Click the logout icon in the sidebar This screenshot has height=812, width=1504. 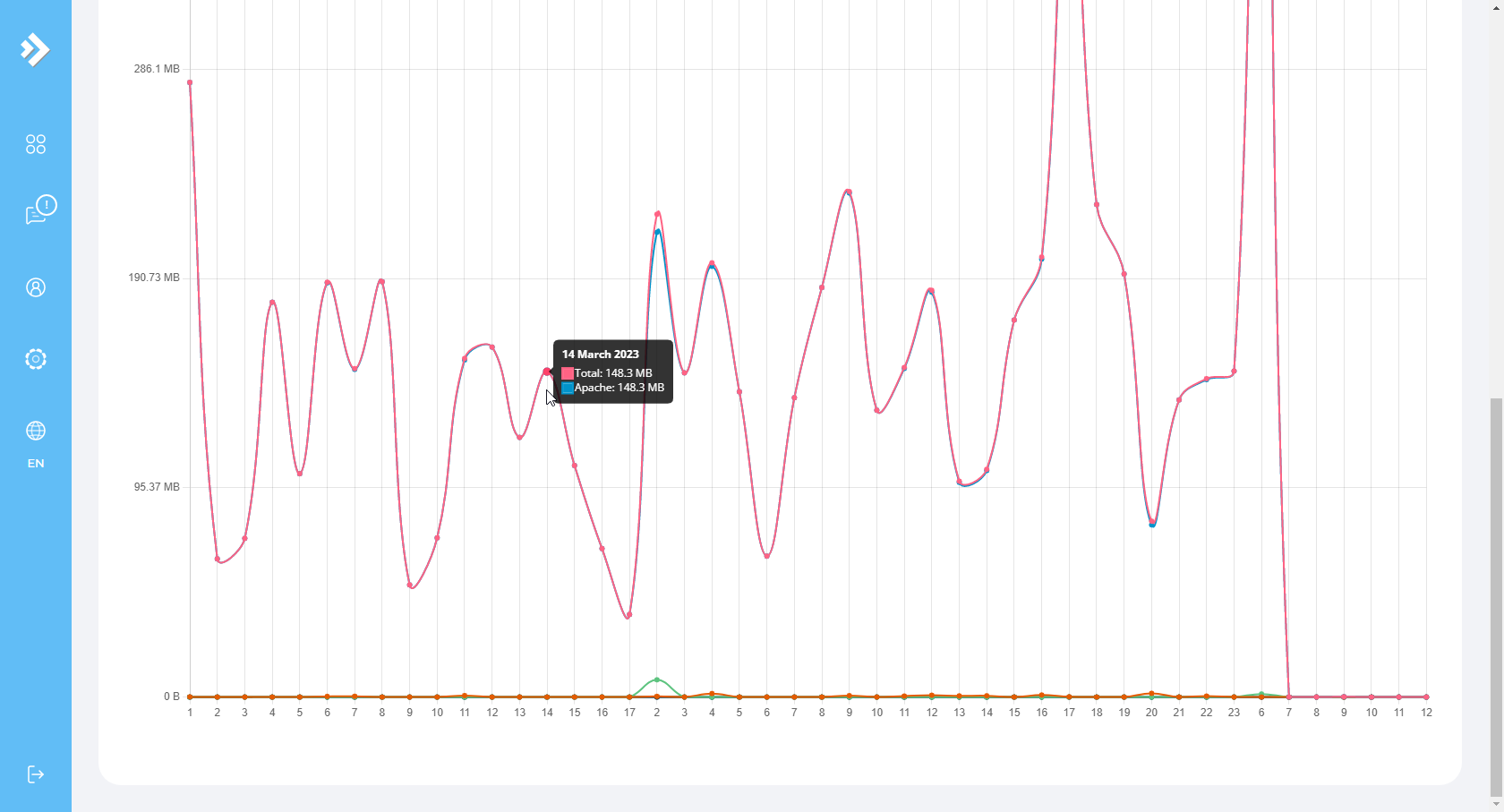36,774
